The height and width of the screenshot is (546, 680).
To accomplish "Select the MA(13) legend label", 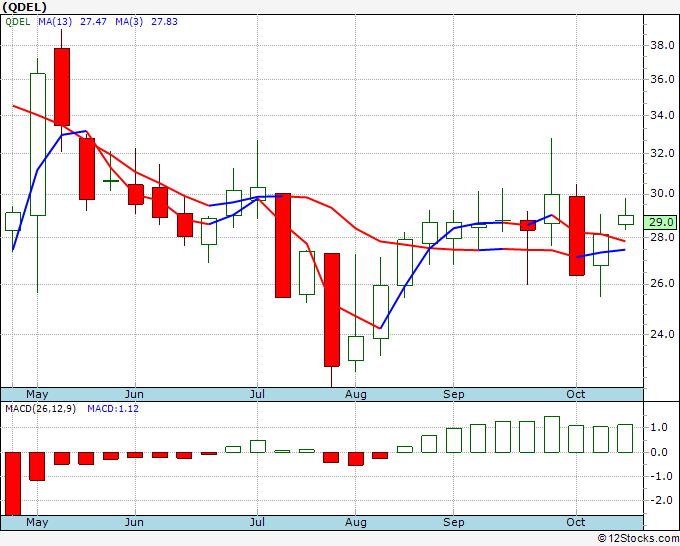I will pos(55,22).
